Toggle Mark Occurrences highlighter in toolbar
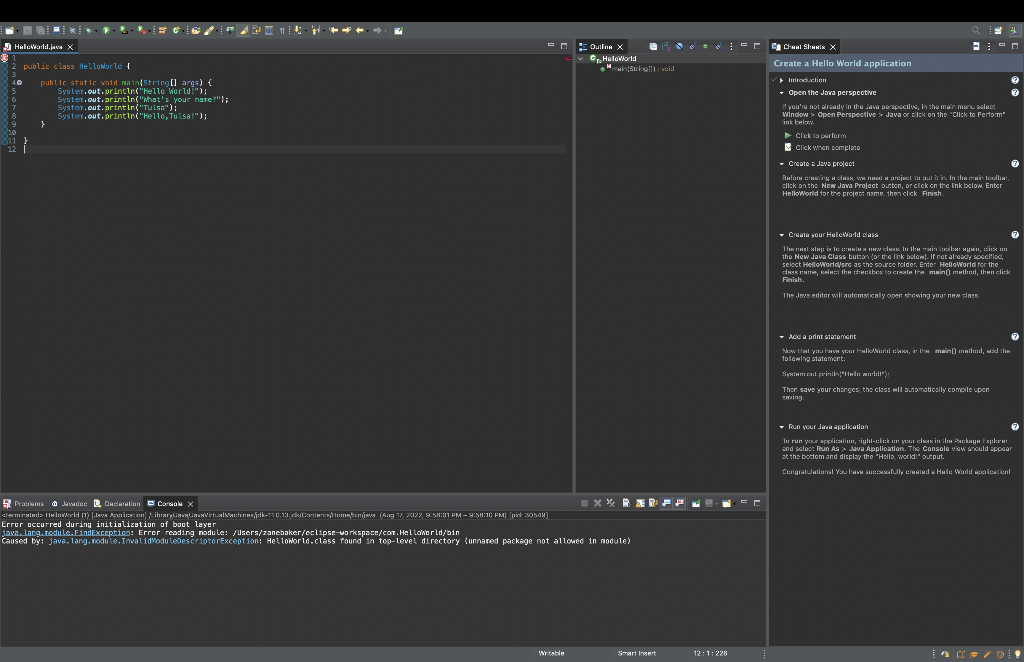The image size is (1024, 662). tap(242, 31)
